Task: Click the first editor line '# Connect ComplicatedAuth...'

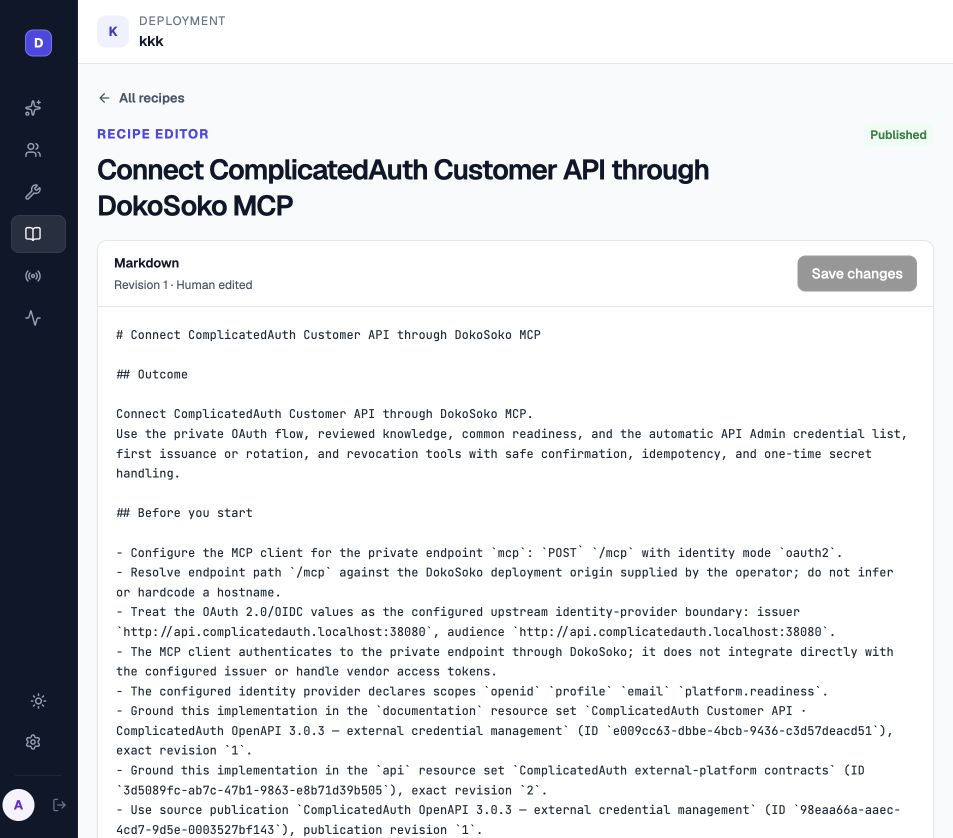Action: 328,335
